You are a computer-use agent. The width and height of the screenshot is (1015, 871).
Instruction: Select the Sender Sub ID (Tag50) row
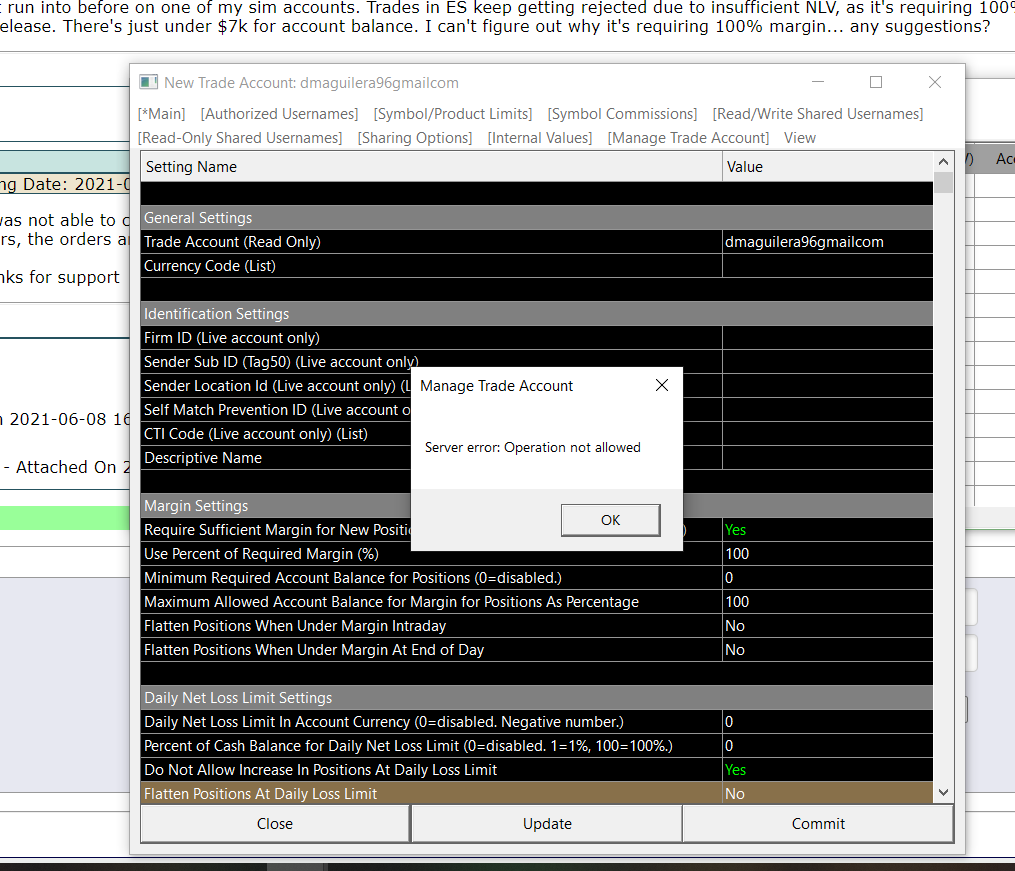tap(537, 362)
